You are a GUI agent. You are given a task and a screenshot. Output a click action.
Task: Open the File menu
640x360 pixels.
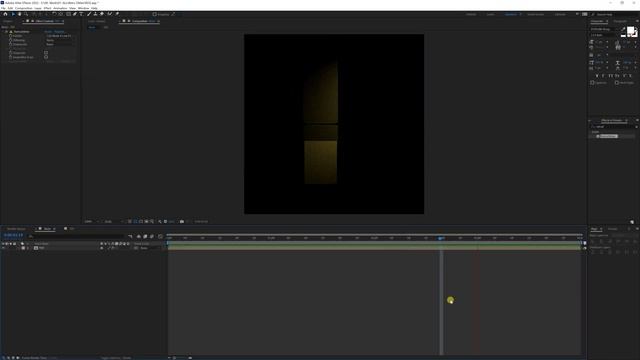pos(3,8)
